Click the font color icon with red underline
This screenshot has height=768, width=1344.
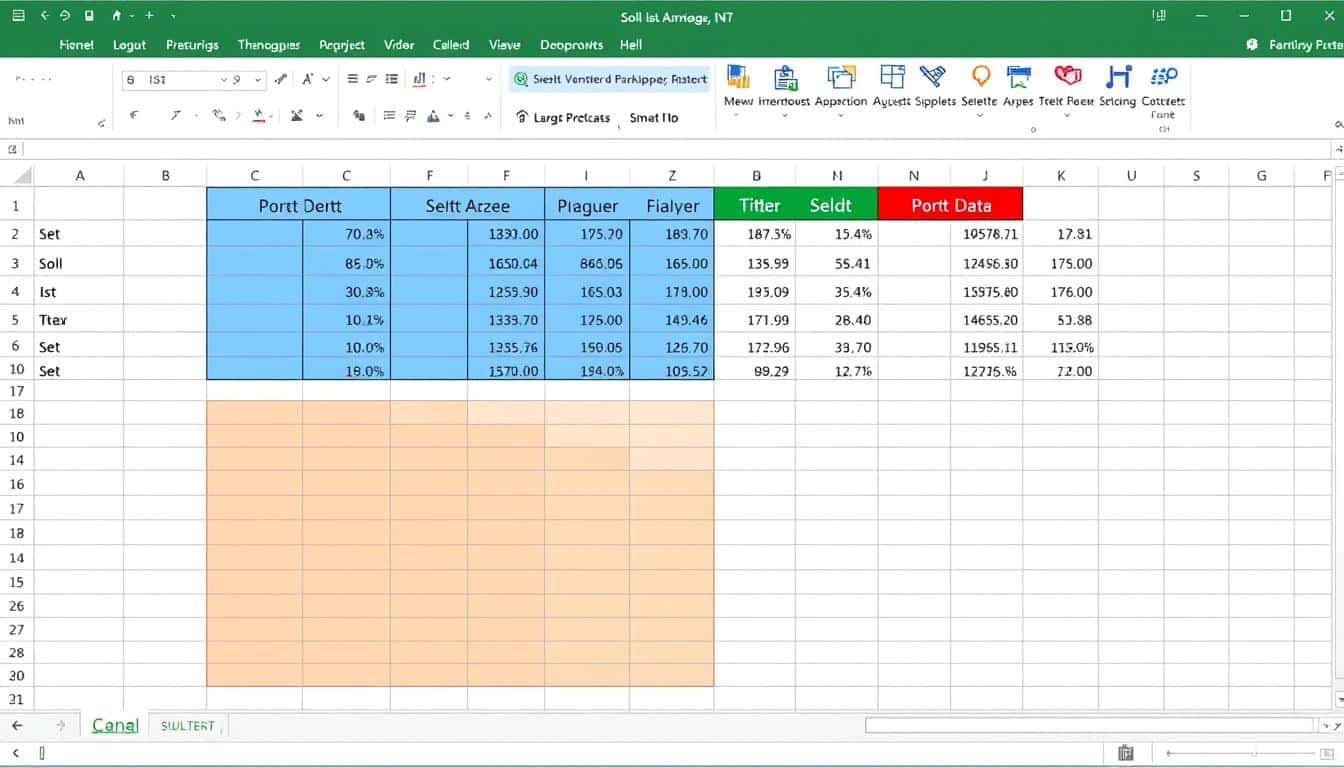[259, 116]
